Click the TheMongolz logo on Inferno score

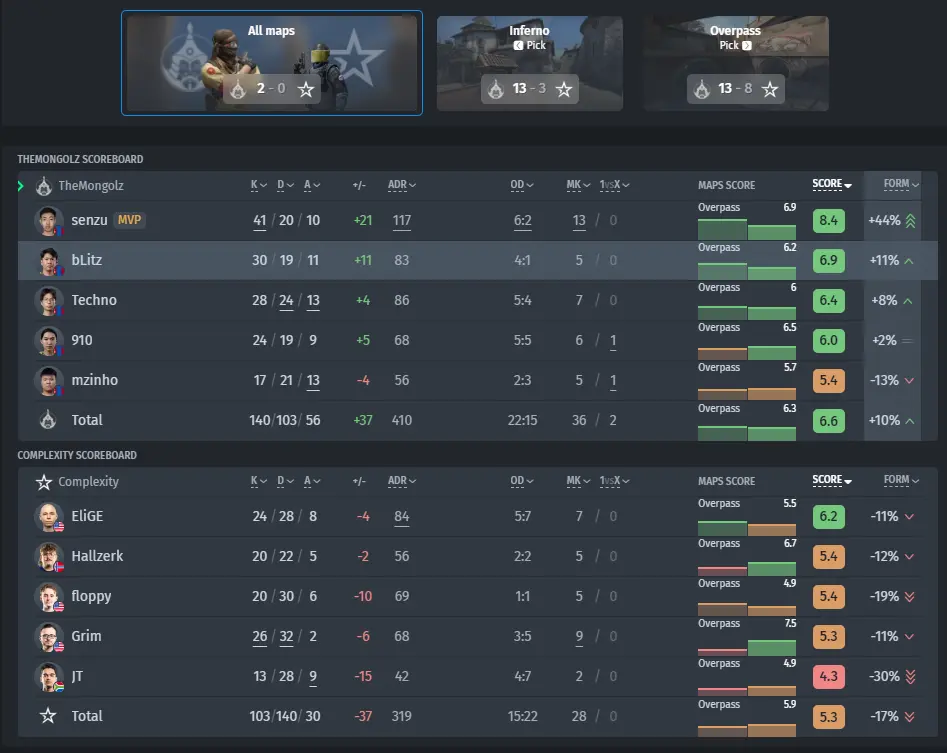point(496,89)
